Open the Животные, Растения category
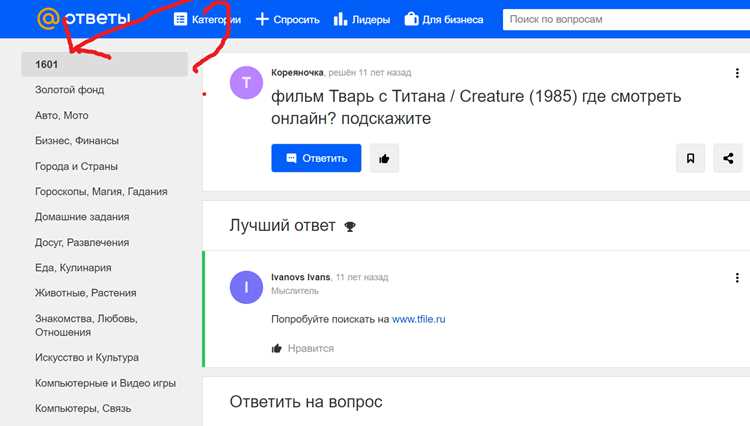This screenshot has height=426, width=750. 86,293
